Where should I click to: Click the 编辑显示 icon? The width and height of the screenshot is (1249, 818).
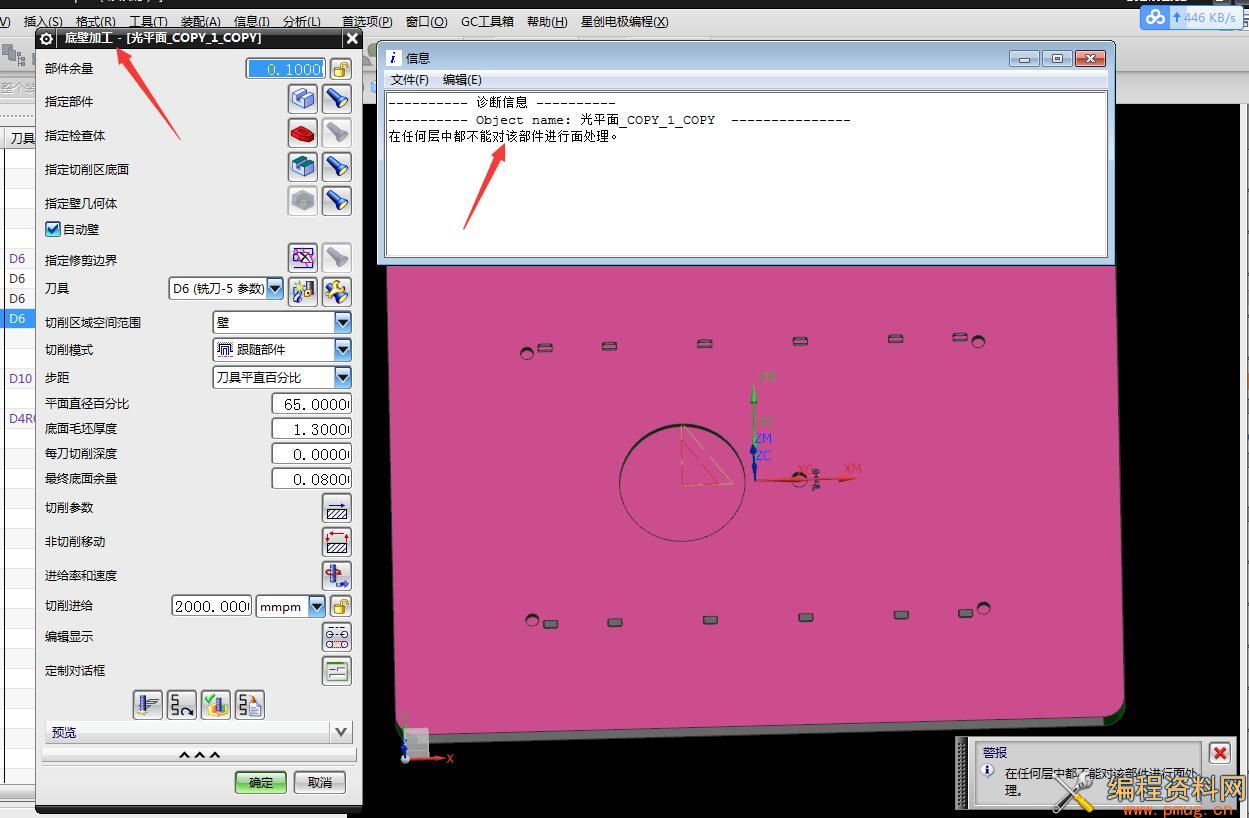point(337,637)
